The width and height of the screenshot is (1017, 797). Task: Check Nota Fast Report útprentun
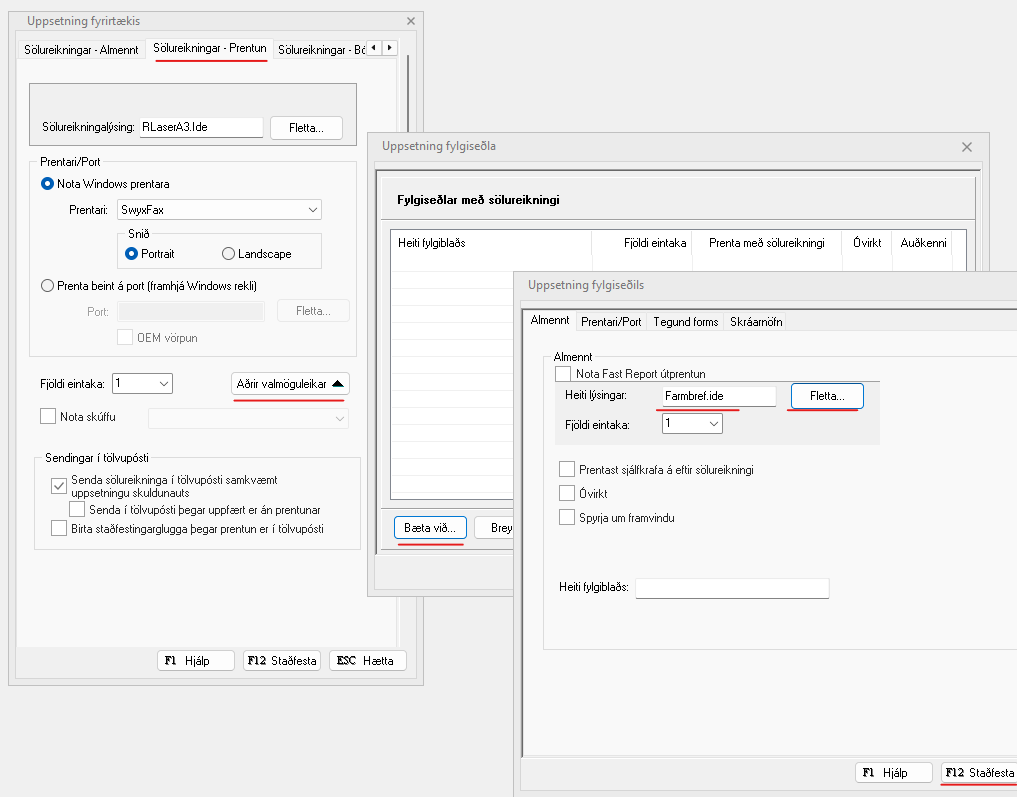(x=563, y=373)
